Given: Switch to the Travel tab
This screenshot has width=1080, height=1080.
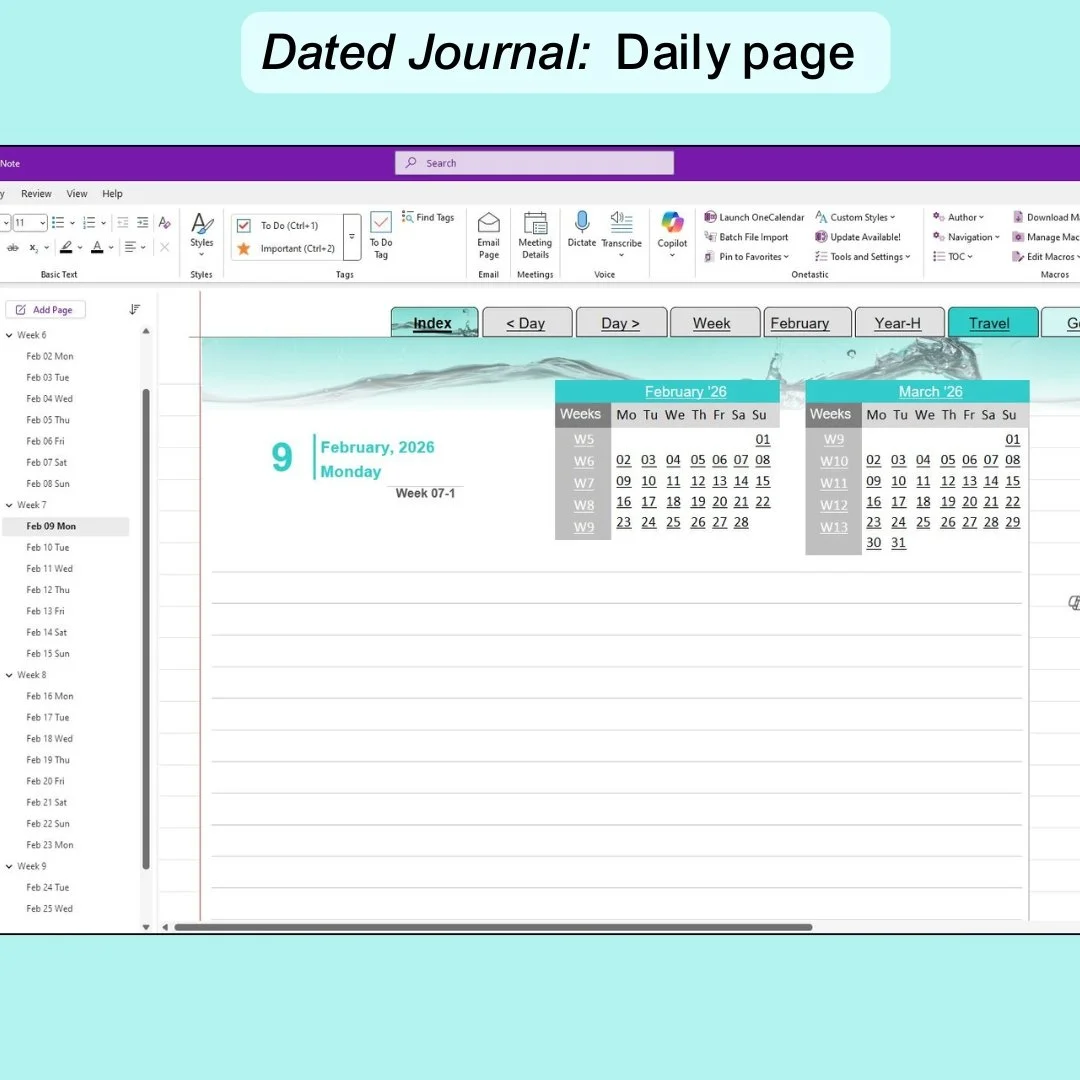Looking at the screenshot, I should pyautogui.click(x=991, y=322).
